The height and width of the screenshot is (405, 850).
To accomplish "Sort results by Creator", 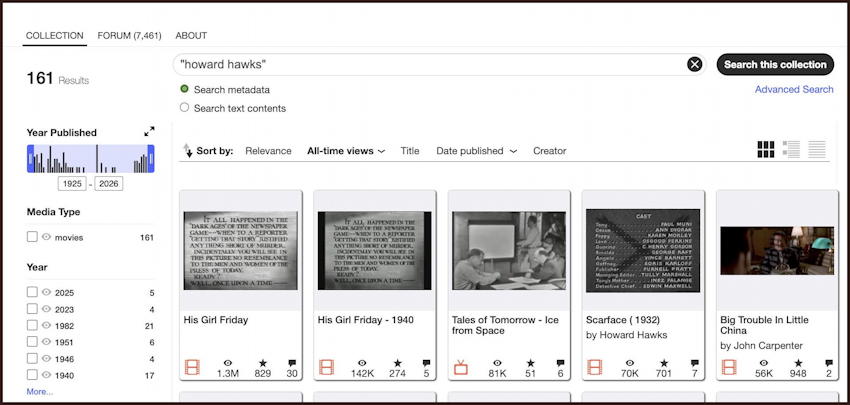I will (x=550, y=151).
